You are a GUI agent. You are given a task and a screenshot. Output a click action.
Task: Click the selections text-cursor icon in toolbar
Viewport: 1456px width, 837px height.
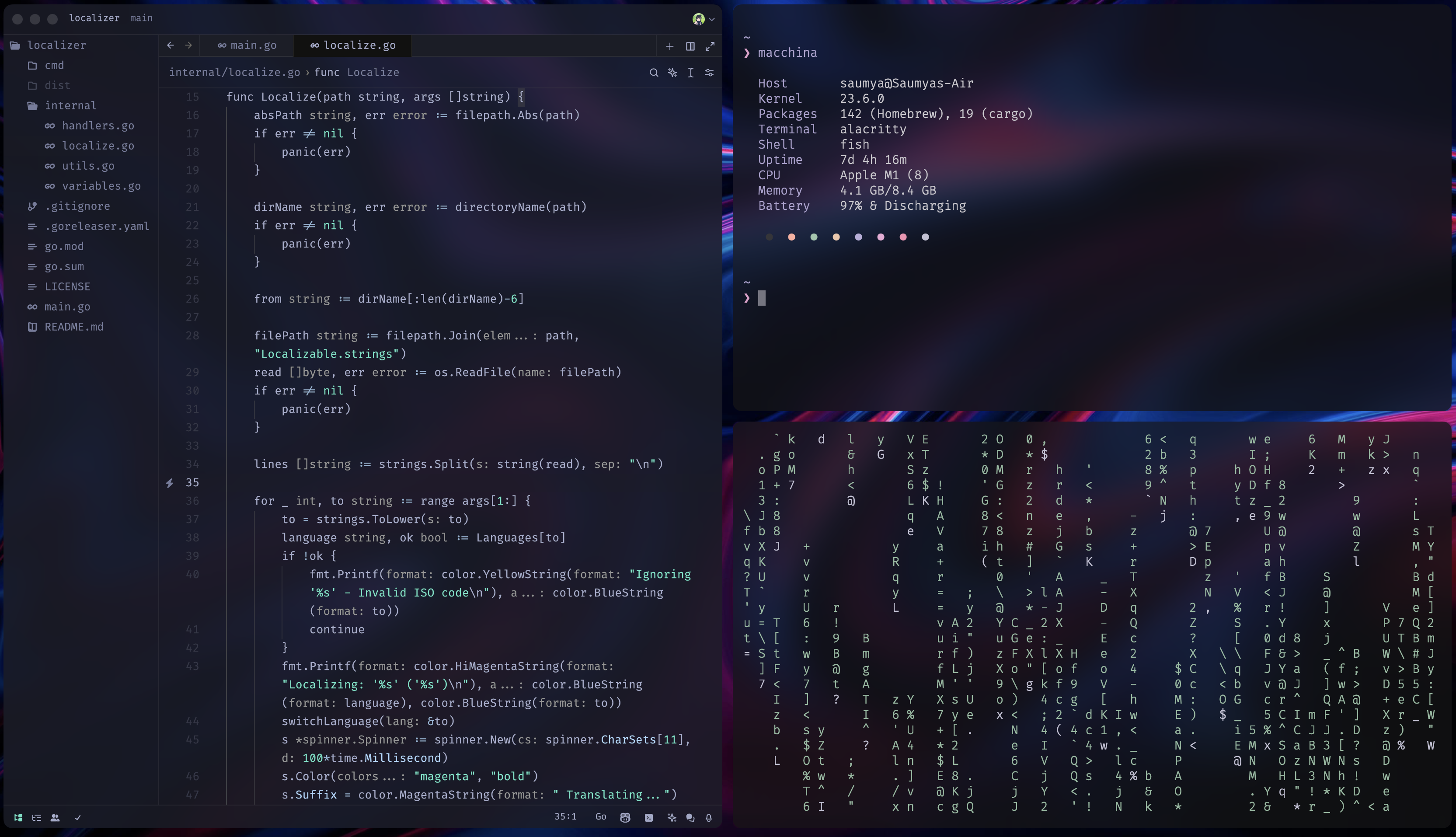pos(691,73)
